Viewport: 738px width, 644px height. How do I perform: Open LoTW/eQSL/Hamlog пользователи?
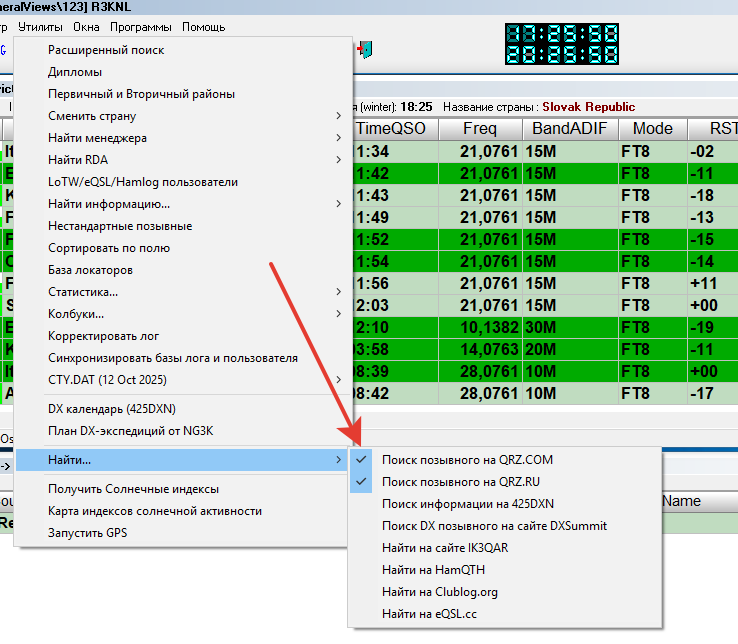(x=184, y=182)
